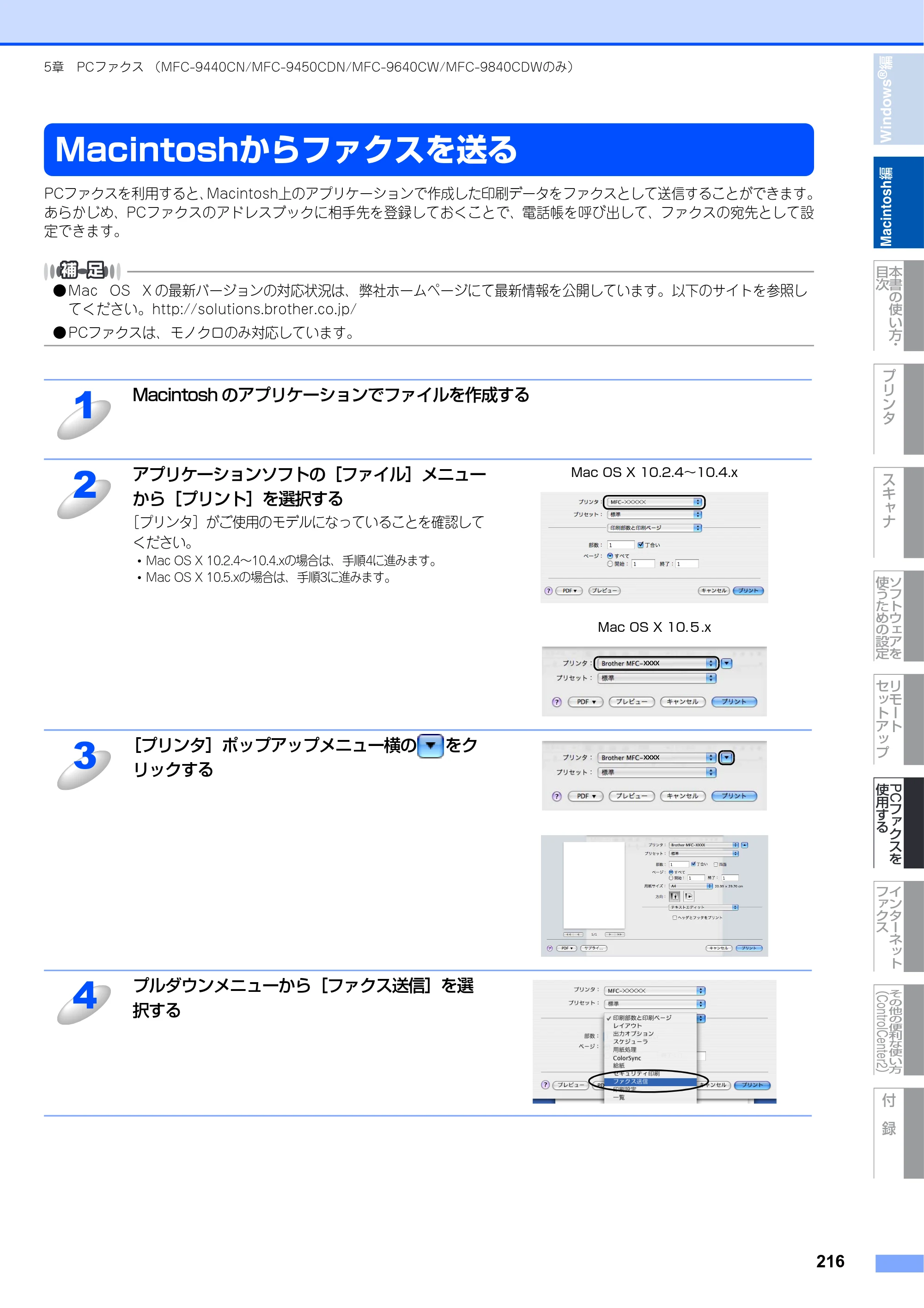Toggle 丁合い checkbox in expanded 10.5.x dialog
Screen dimensions: 924x1308
click(x=693, y=864)
